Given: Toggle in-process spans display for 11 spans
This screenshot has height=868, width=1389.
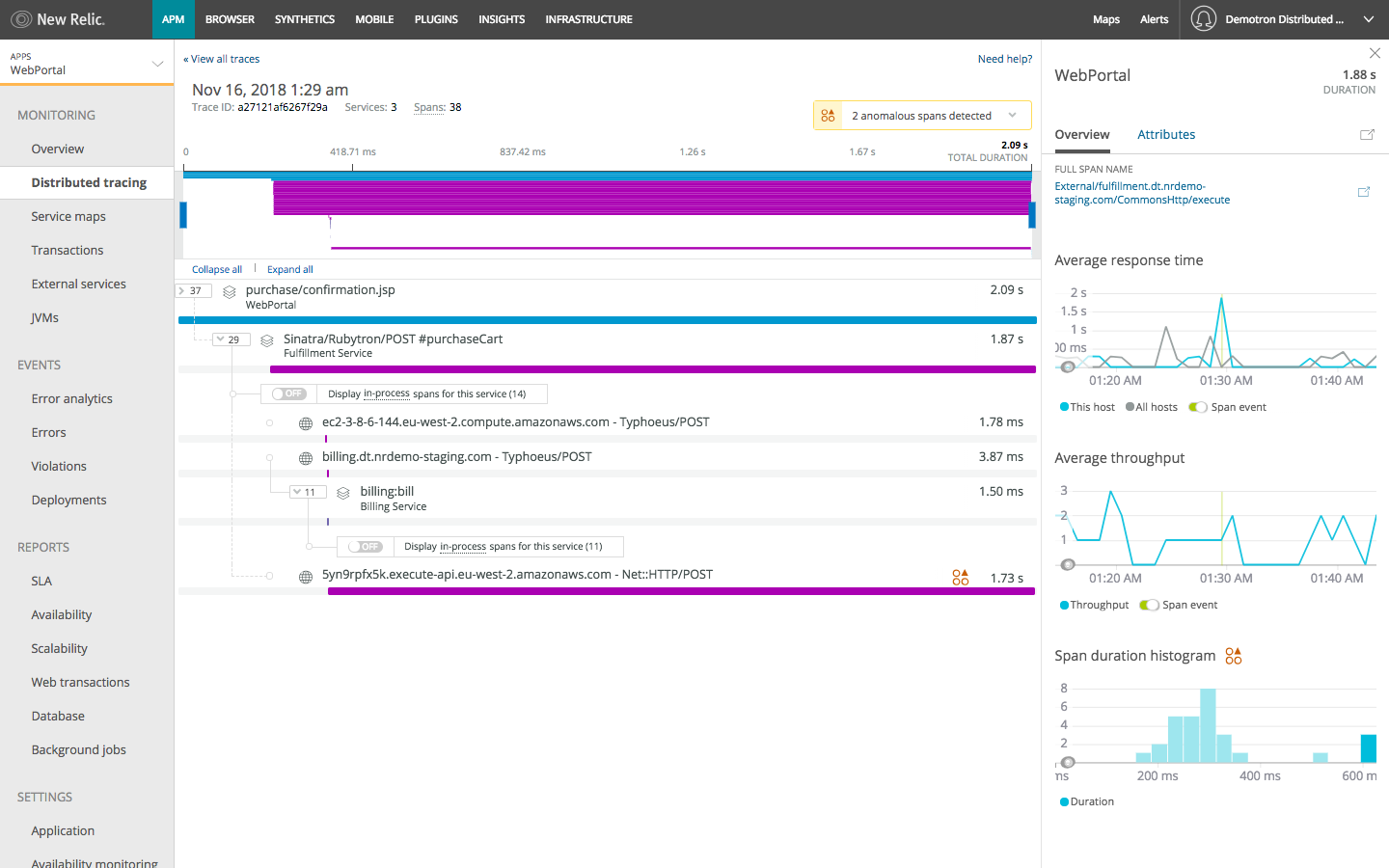Looking at the screenshot, I should click(366, 546).
